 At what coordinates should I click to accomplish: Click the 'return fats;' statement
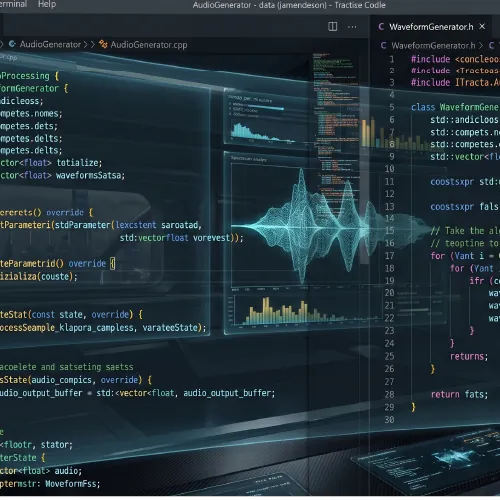pos(459,395)
